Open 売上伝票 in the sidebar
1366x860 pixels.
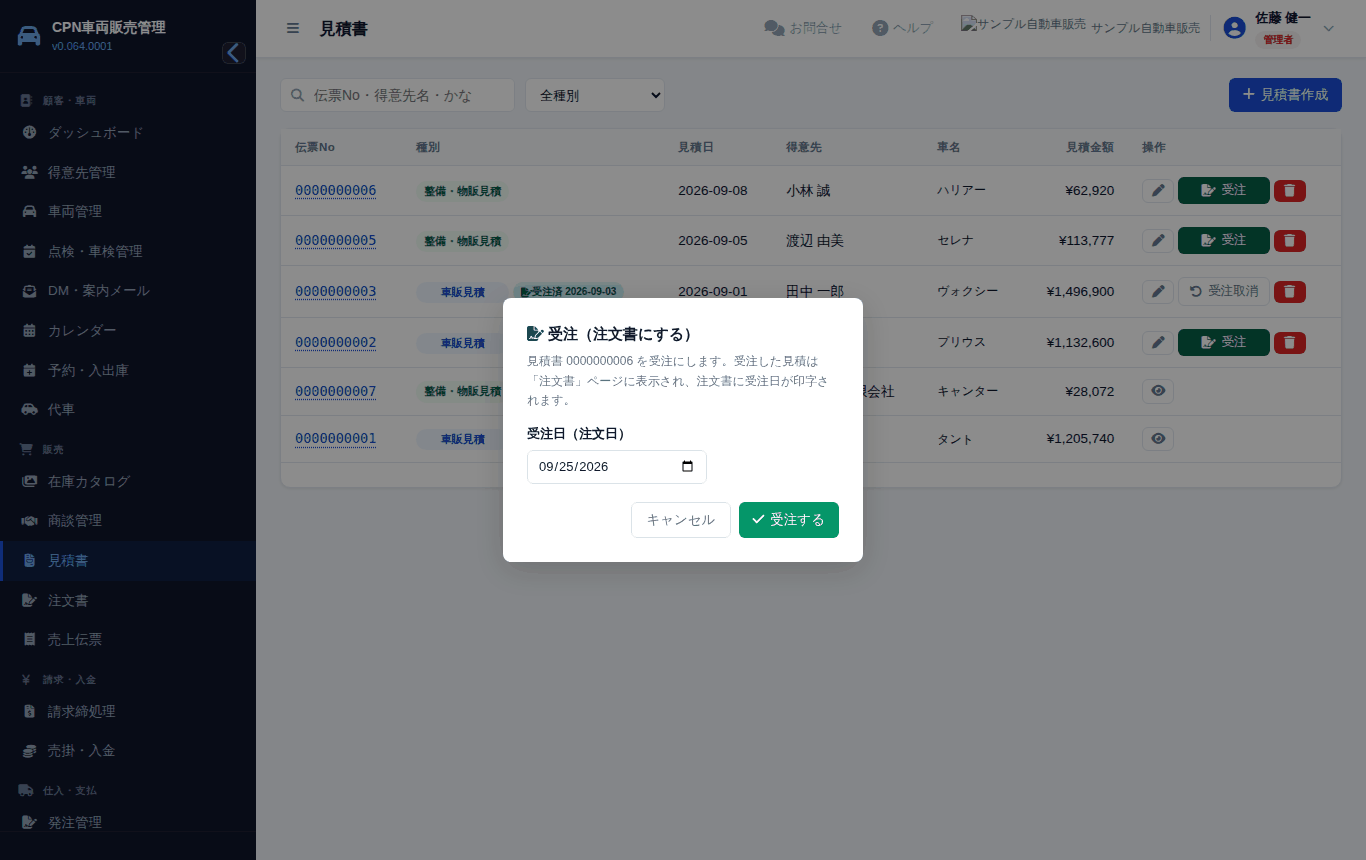128,640
